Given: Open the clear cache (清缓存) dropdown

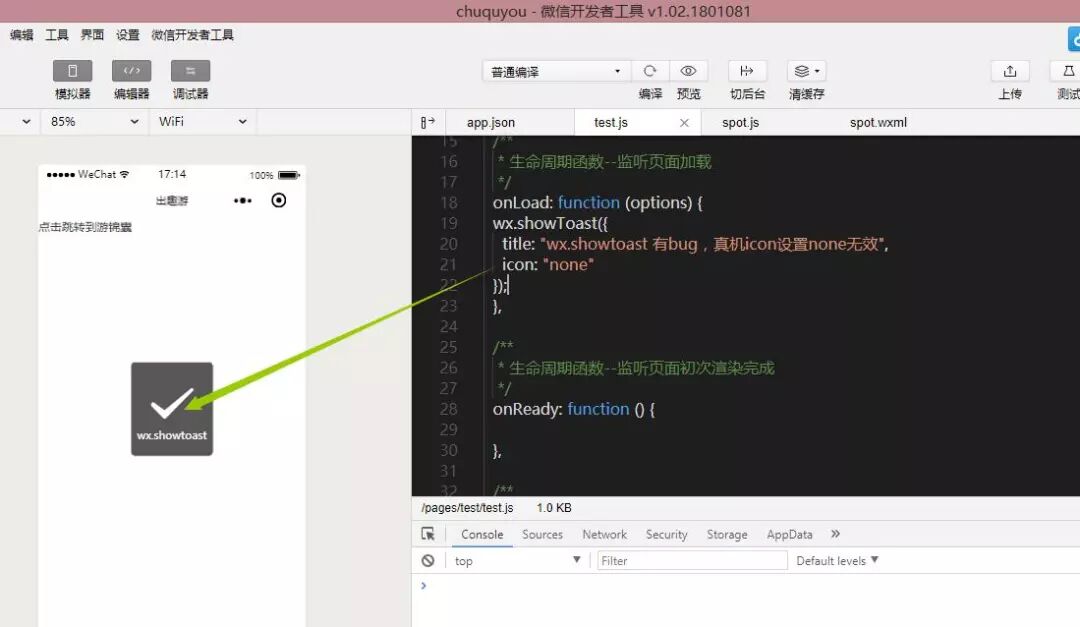Looking at the screenshot, I should pyautogui.click(x=807, y=71).
